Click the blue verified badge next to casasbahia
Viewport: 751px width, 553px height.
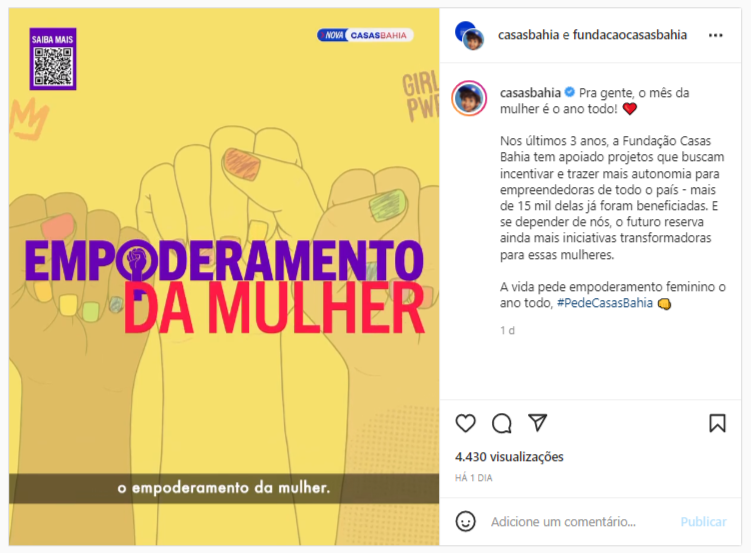[x=569, y=92]
